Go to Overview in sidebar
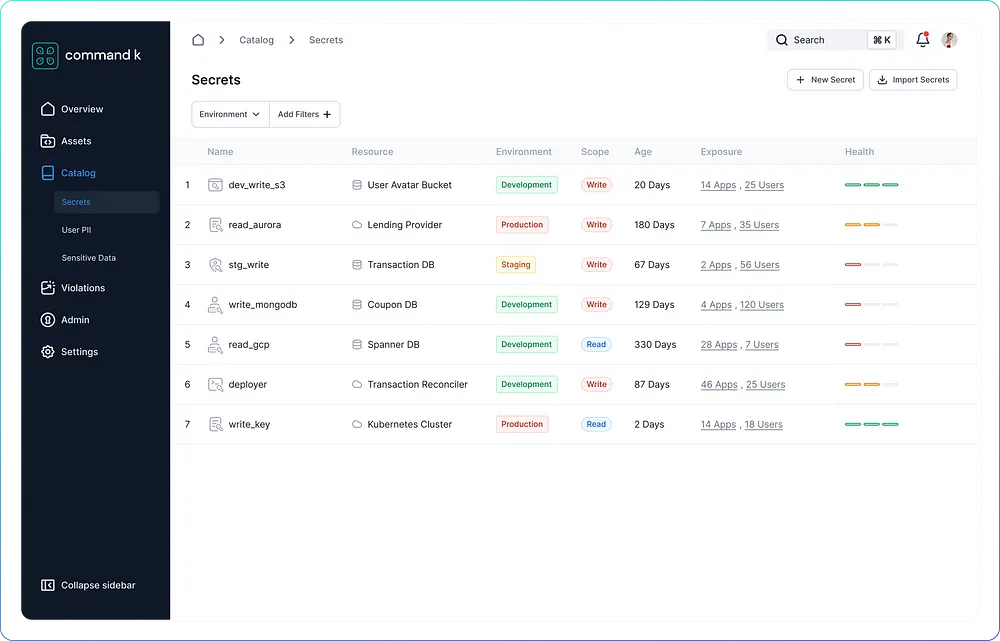1000x641 pixels. (82, 109)
